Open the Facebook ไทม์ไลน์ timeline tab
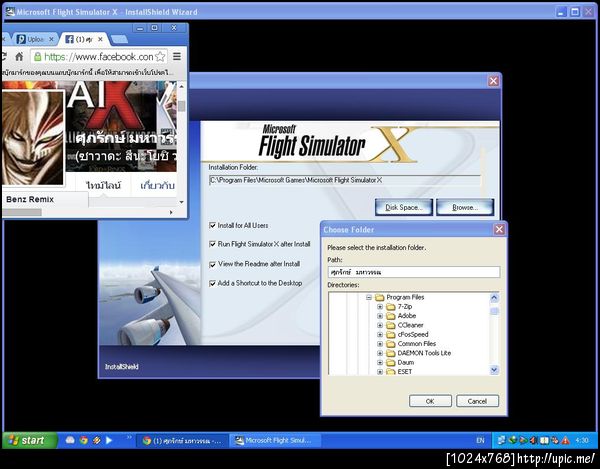This screenshot has height=469, width=600. [103, 186]
